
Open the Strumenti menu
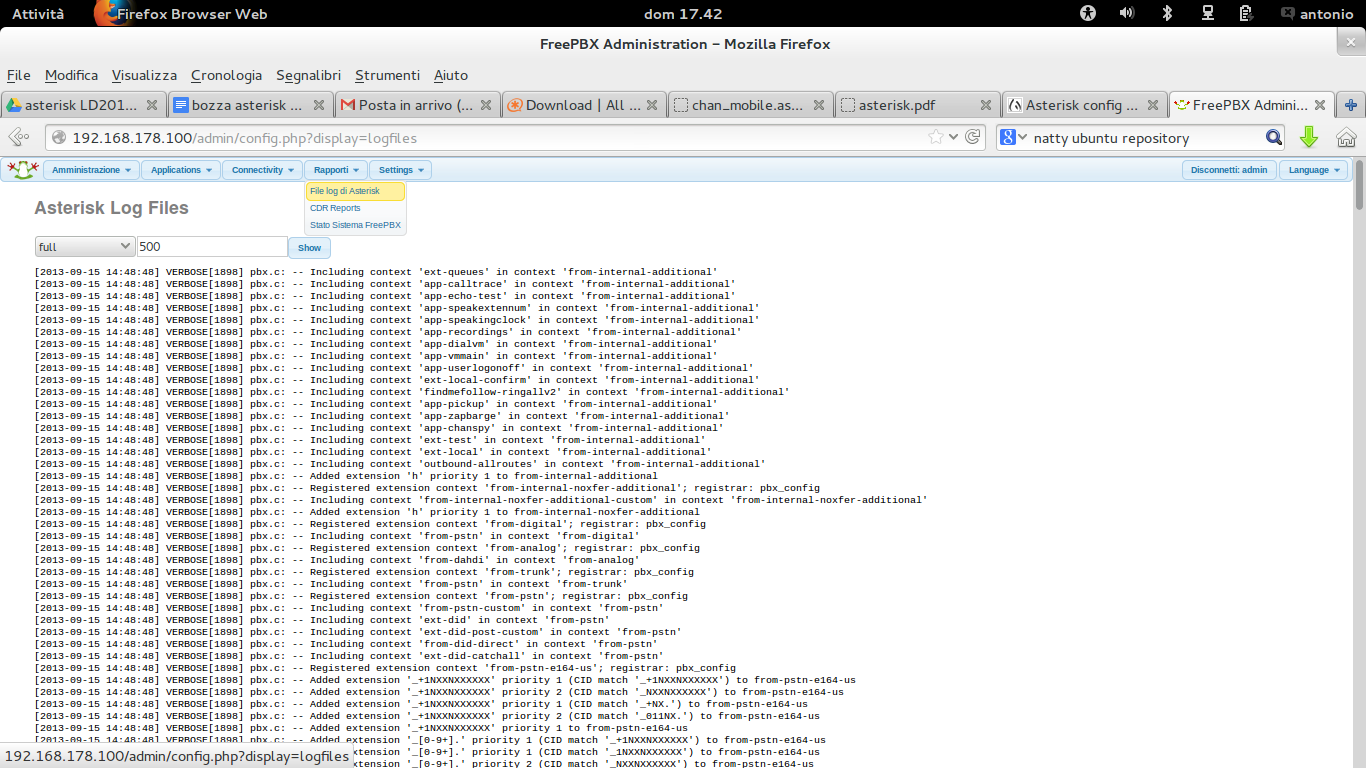(387, 75)
